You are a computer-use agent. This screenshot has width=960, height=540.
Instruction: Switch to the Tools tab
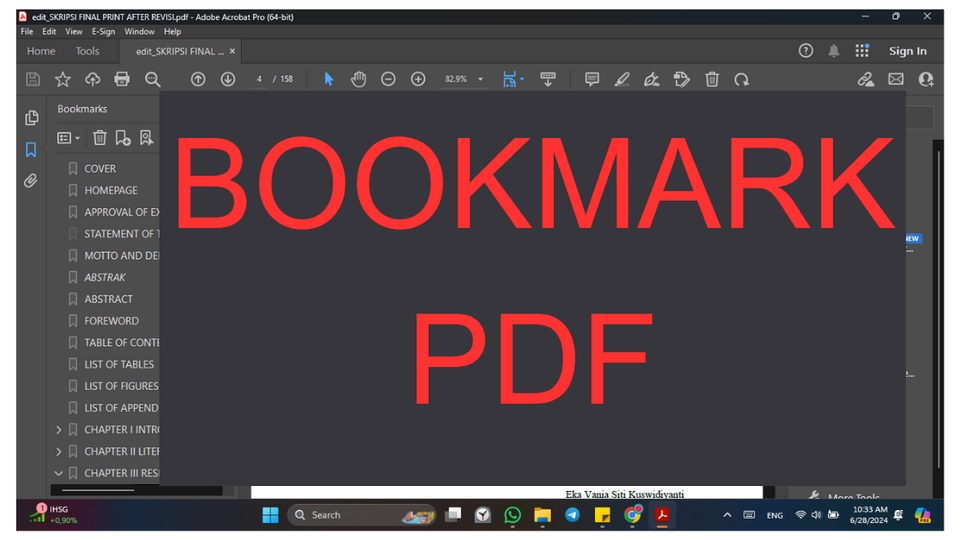[88, 51]
